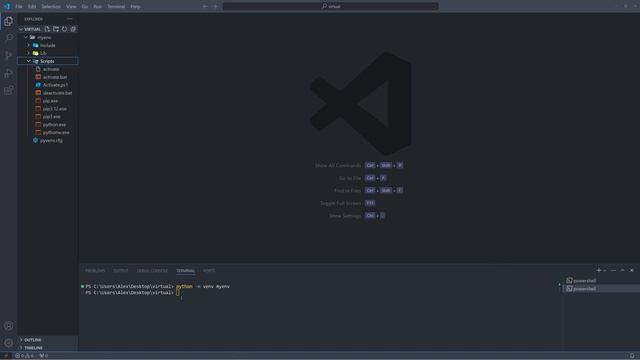Open the Search view in activity bar
This screenshot has height=360, width=640.
[x=9, y=38]
